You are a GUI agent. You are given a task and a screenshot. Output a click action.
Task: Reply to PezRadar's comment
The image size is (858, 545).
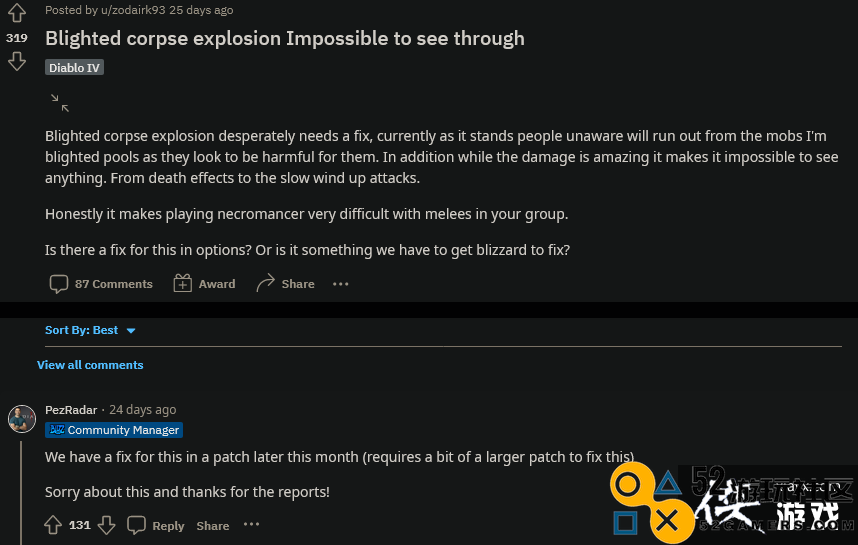coord(156,525)
